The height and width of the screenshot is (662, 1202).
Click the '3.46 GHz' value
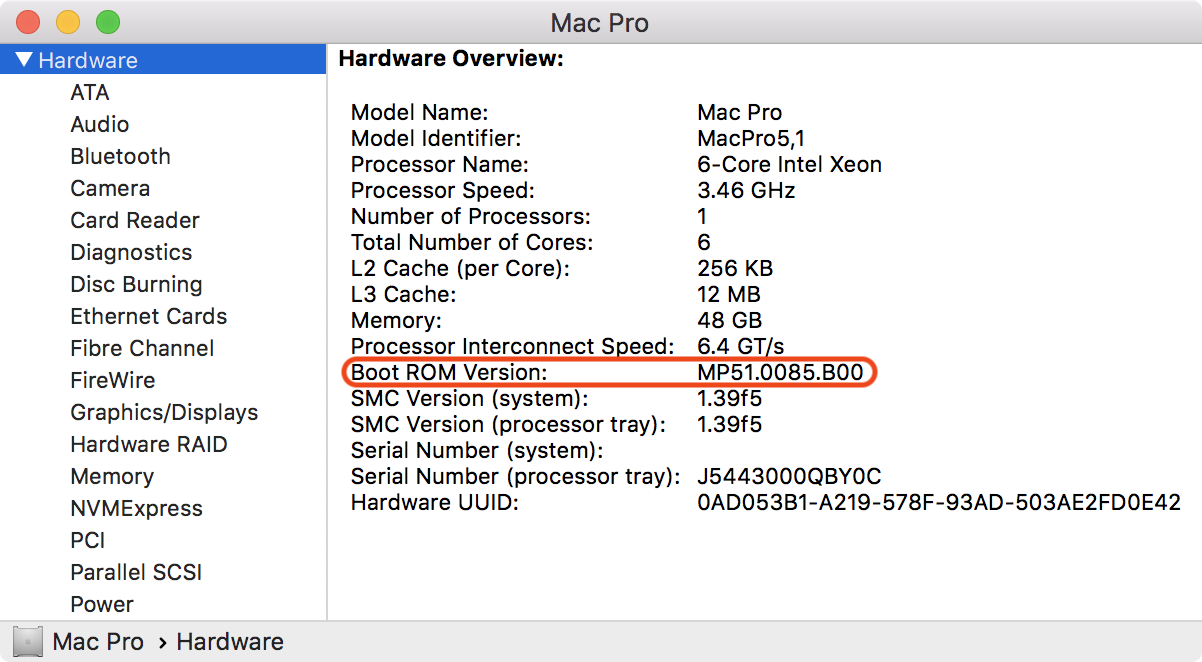[x=746, y=190]
